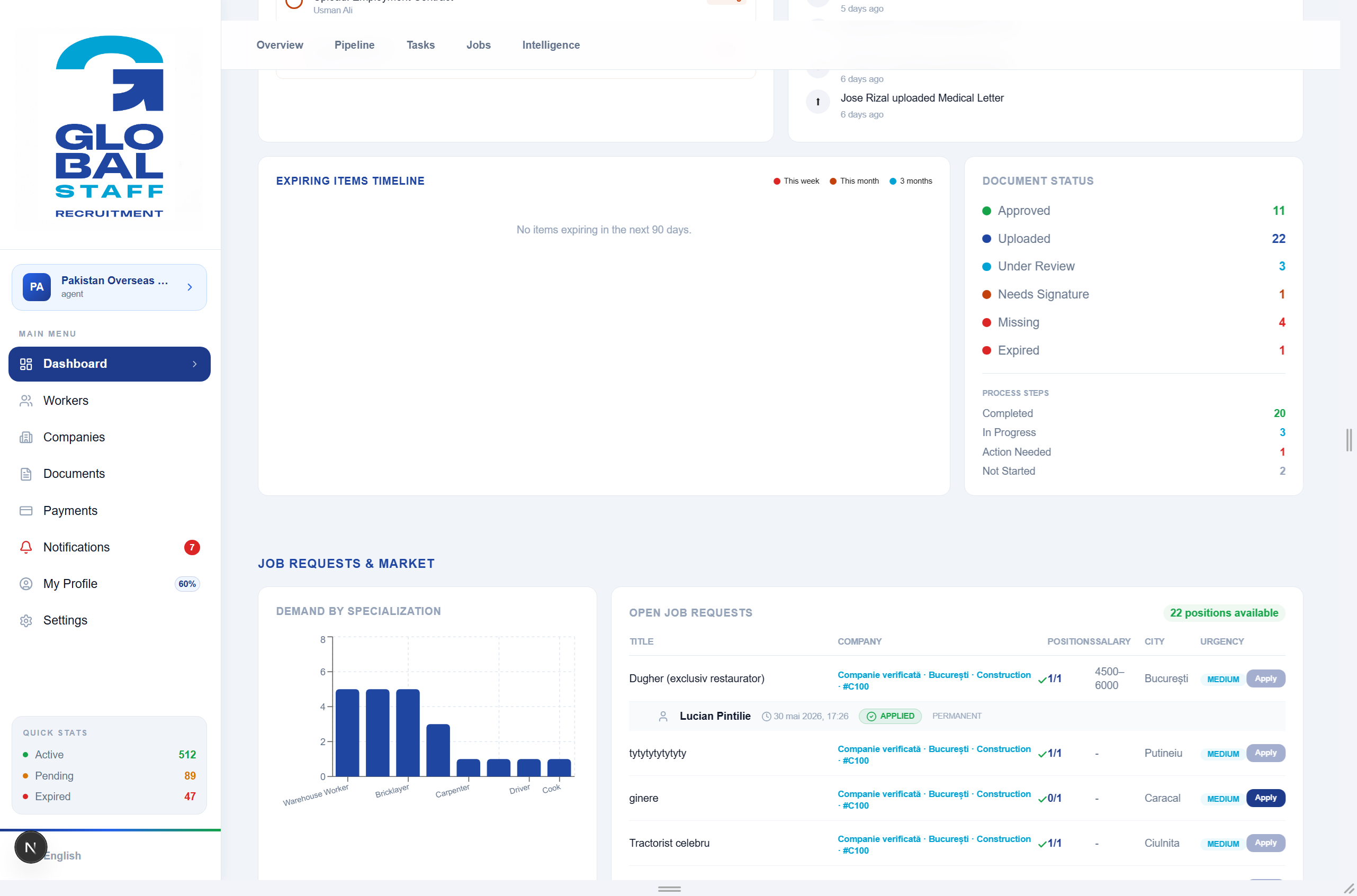Expand the Dashboard menu chevron
This screenshot has width=1357, height=896.
coord(194,364)
